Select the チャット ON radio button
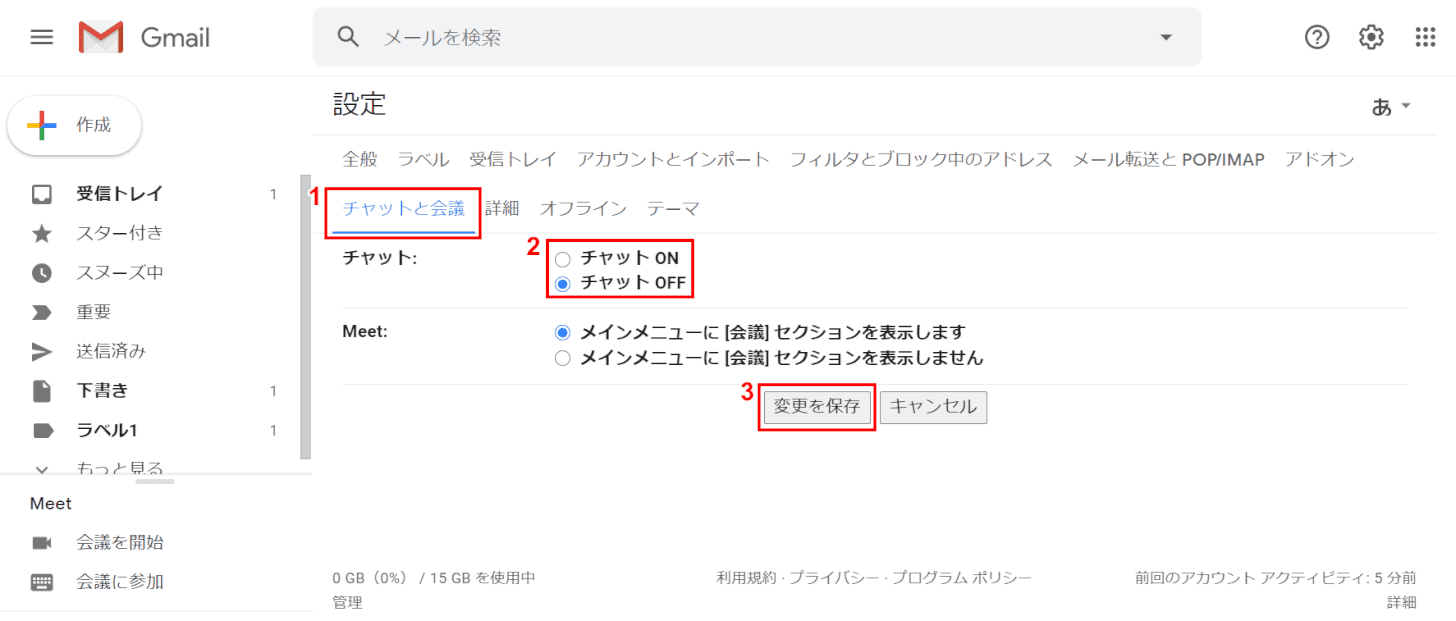Image resolution: width=1456 pixels, height=621 pixels. (562, 258)
